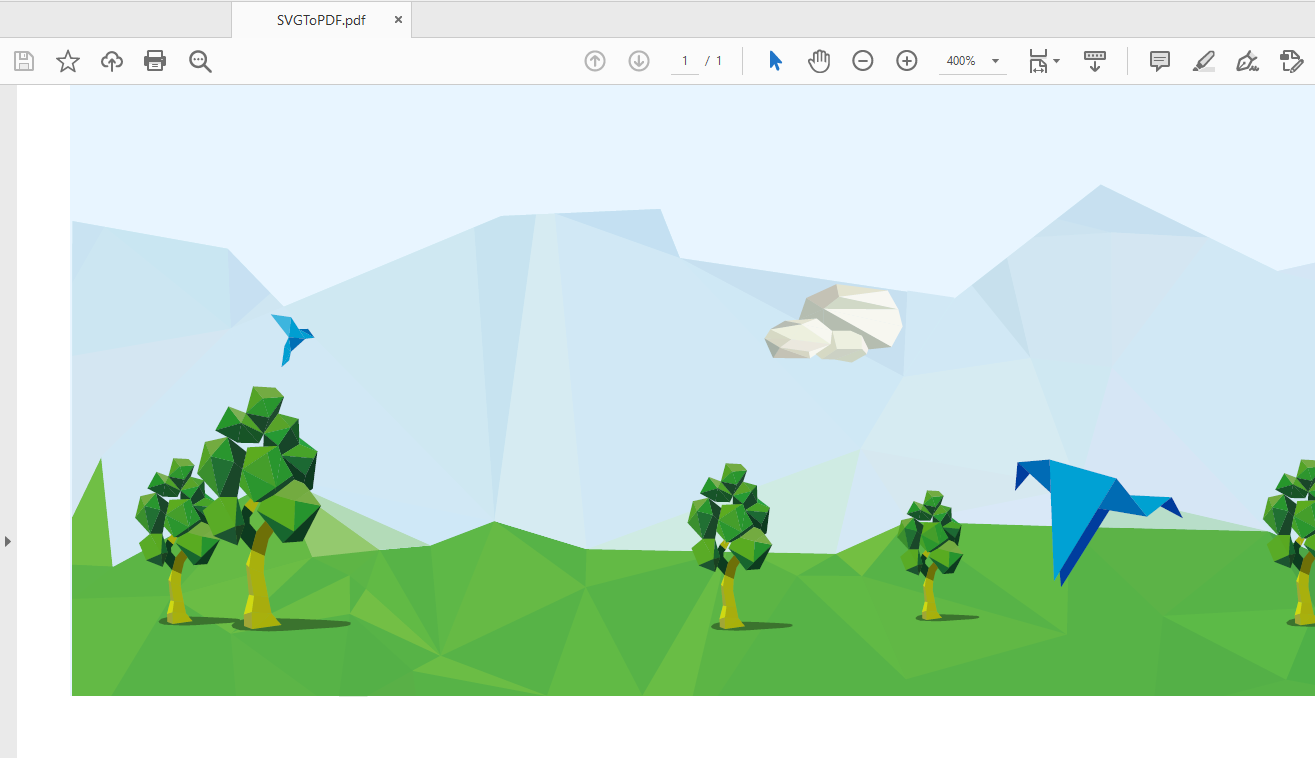Viewport: 1315px width, 758px height.
Task: Open the 400% zoom level dropdown
Action: click(x=973, y=61)
